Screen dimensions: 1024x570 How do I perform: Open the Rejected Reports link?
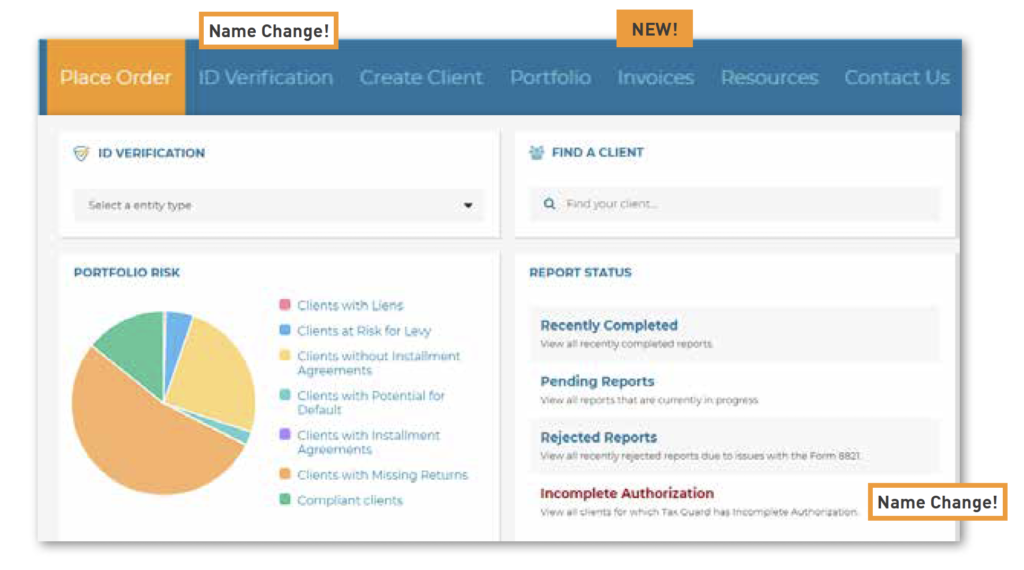pos(598,438)
